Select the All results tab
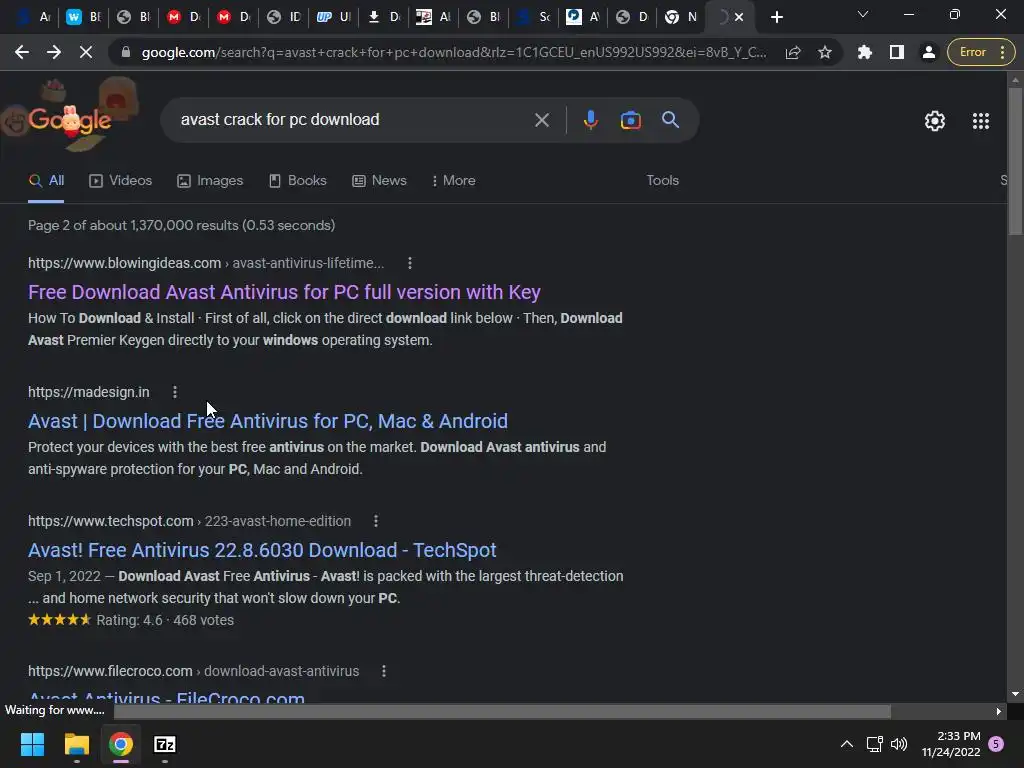Image resolution: width=1024 pixels, height=768 pixels. tap(46, 181)
